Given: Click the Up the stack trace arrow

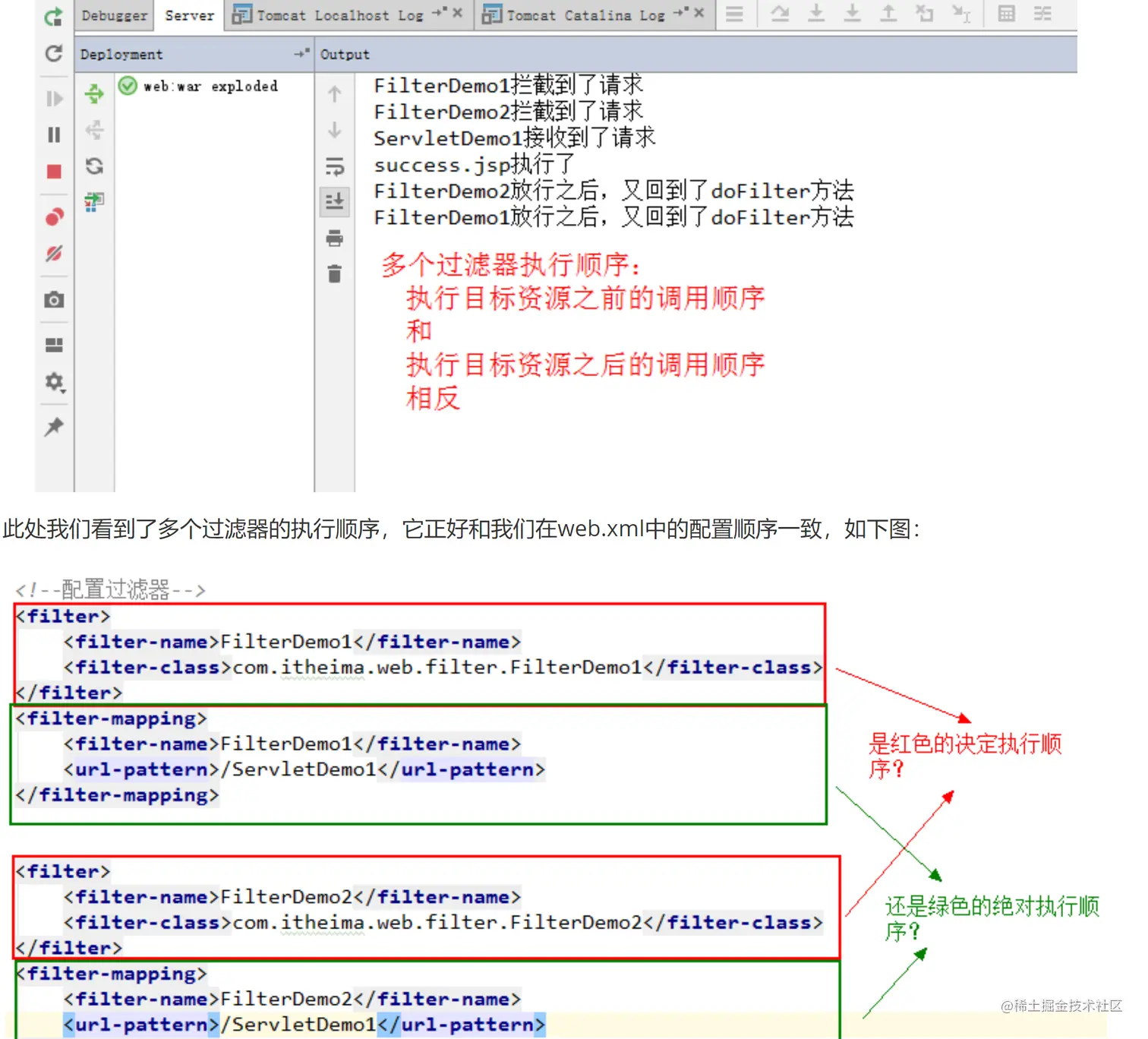Looking at the screenshot, I should (x=334, y=94).
